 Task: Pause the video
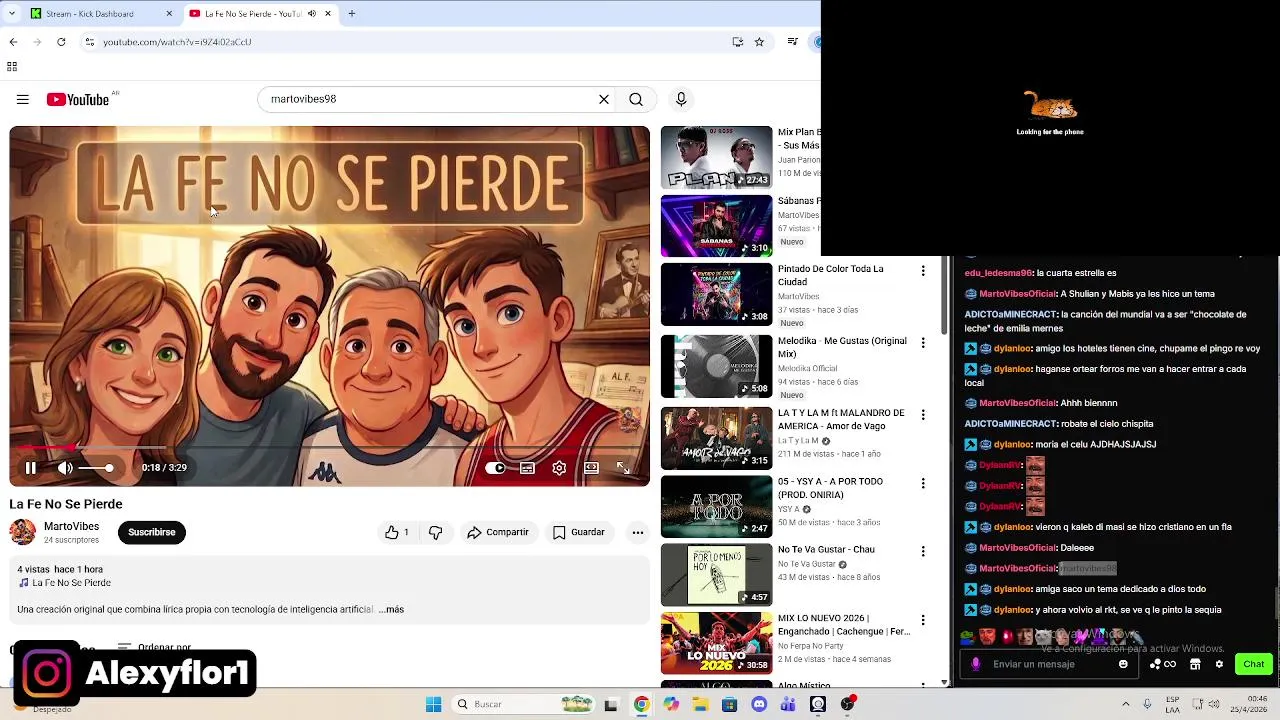click(31, 467)
